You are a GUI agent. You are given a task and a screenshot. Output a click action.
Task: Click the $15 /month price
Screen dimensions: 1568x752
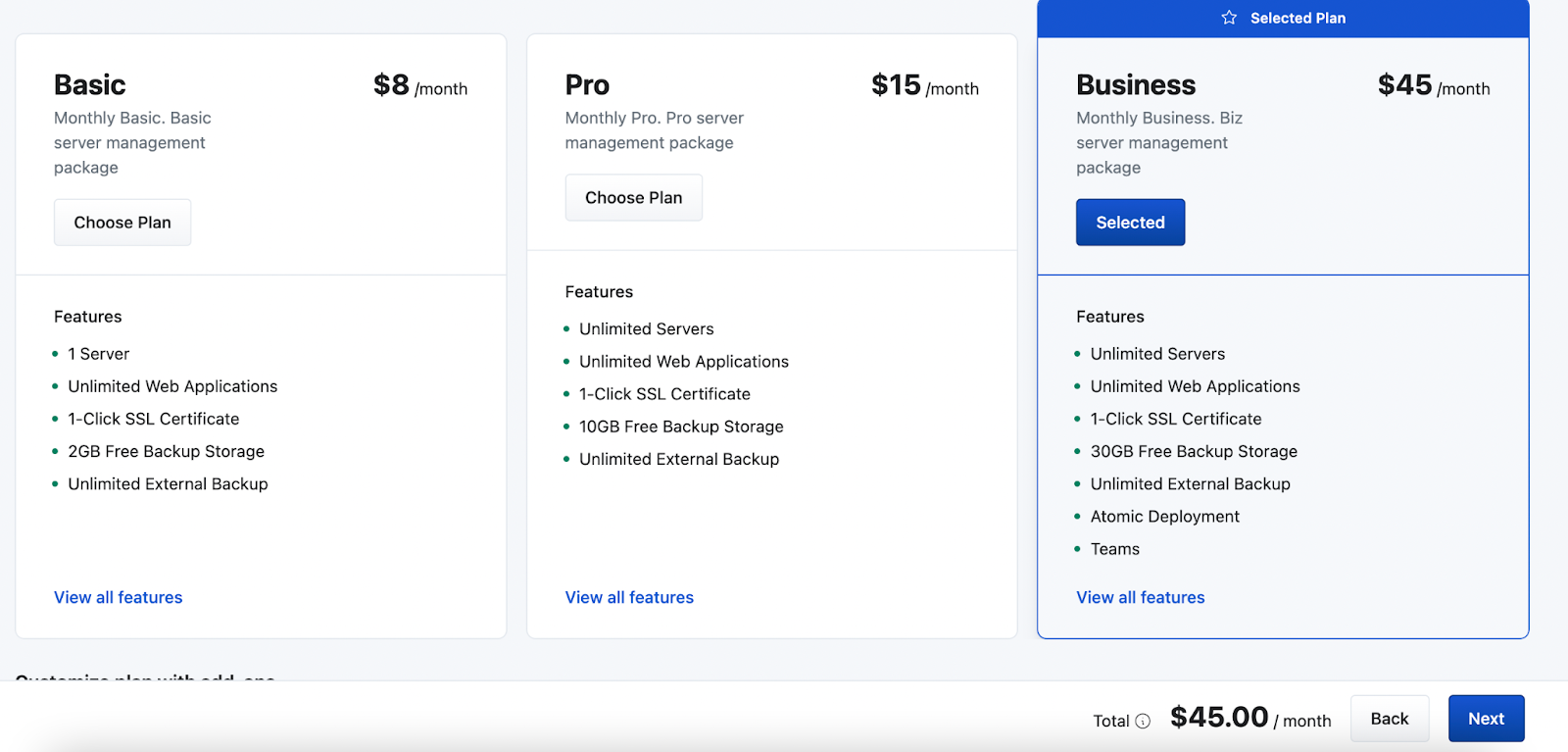pos(924,86)
